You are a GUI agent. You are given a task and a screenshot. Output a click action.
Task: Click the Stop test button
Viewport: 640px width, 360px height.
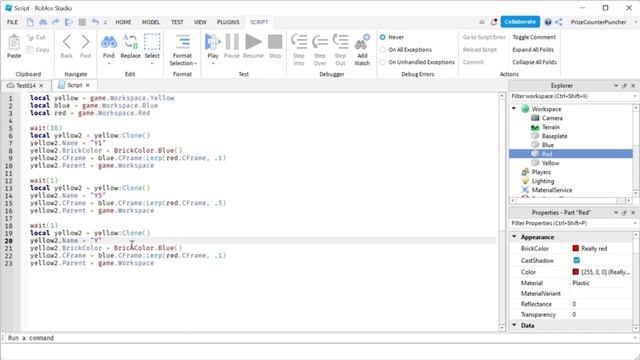[x=275, y=42]
